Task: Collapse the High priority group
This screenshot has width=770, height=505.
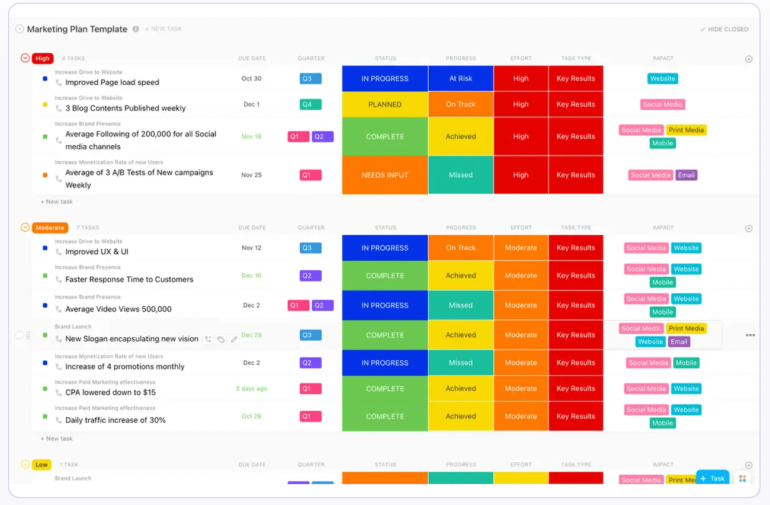Action: tap(25, 58)
